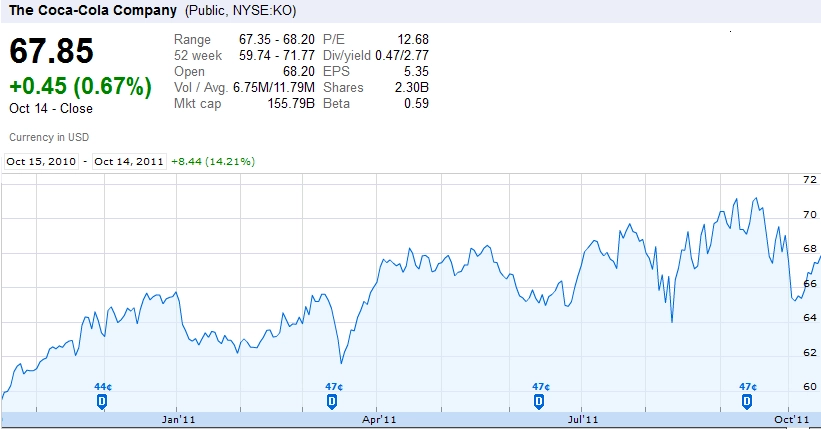Click the Vol / Avg. value 6.75M/11.79M
This screenshot has width=821, height=429.
point(274,87)
